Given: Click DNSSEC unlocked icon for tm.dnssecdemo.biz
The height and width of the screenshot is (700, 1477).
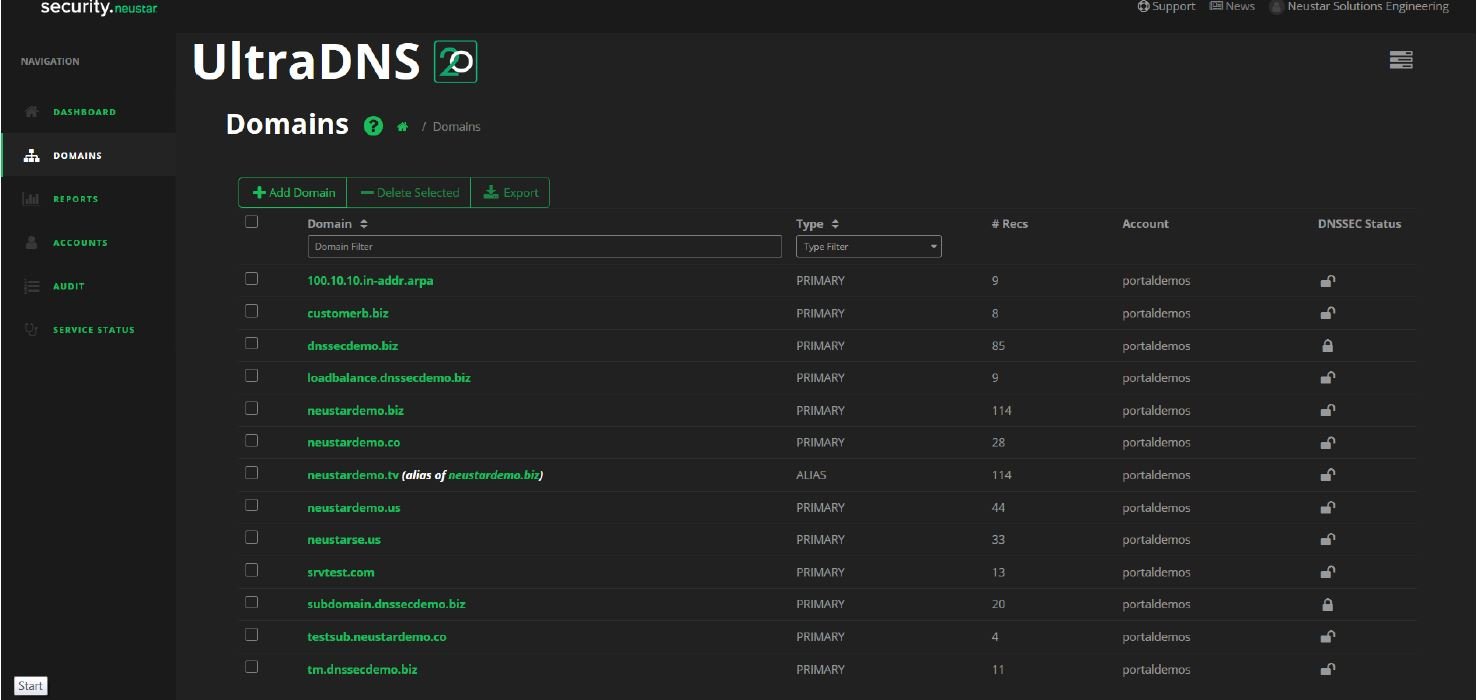Looking at the screenshot, I should (1327, 670).
